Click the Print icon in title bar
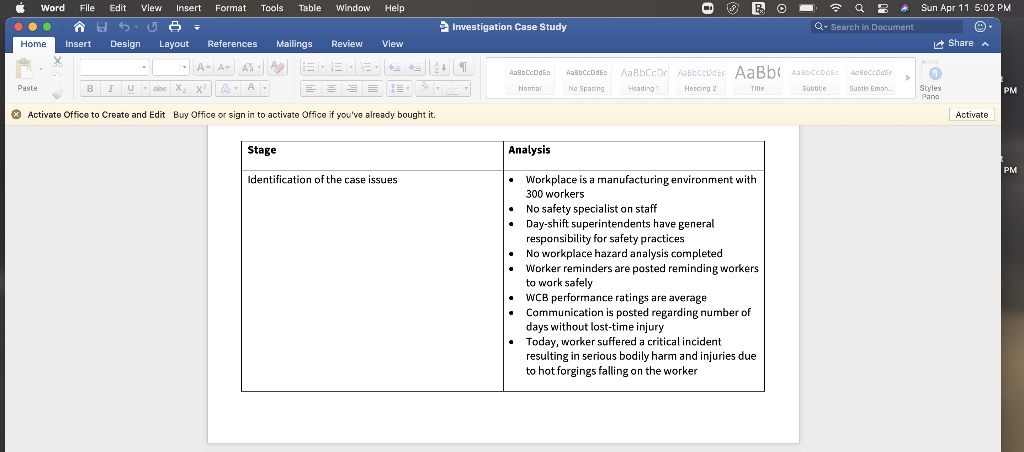1024x452 pixels. pos(175,27)
